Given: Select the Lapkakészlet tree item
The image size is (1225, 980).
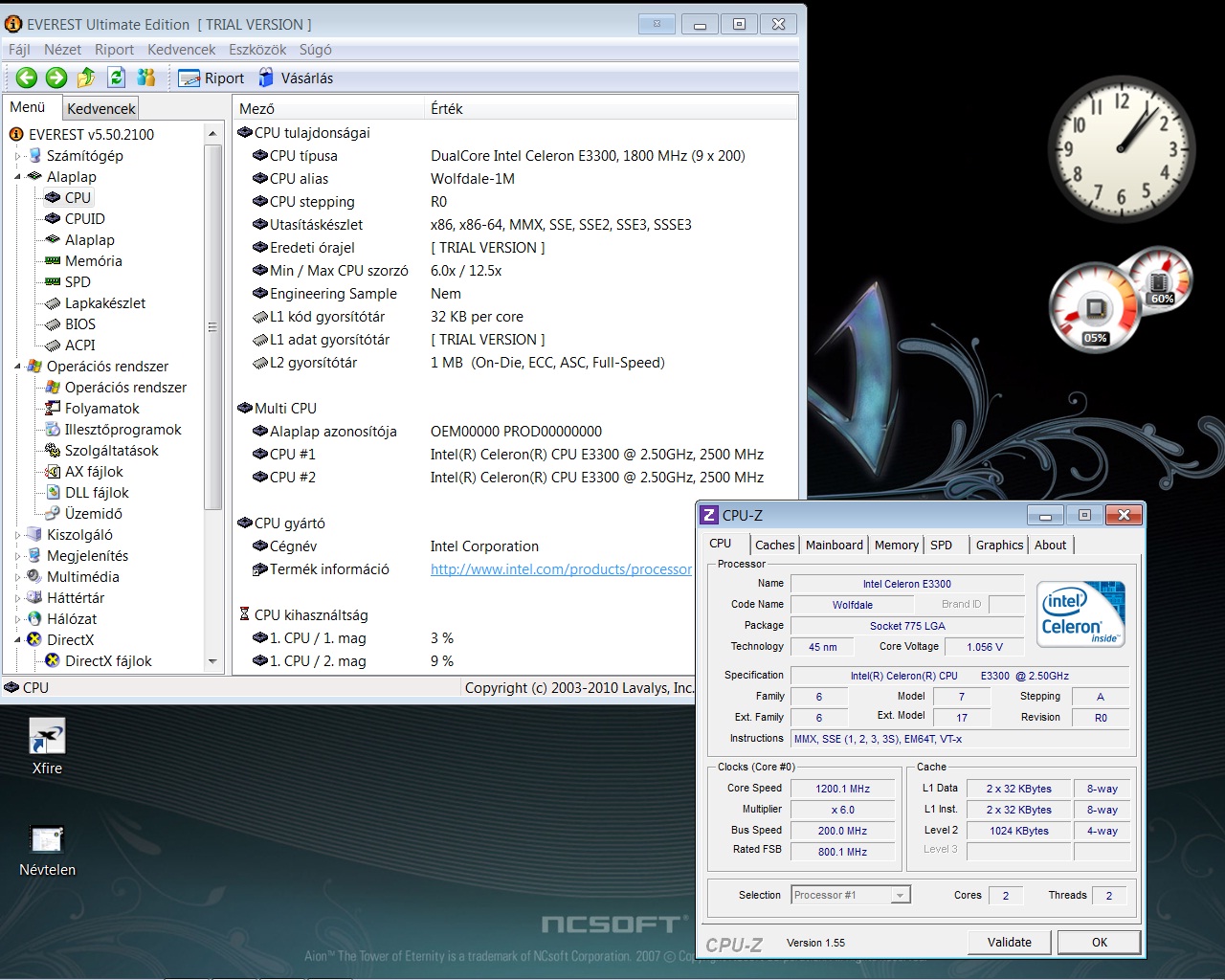Looking at the screenshot, I should (x=105, y=303).
